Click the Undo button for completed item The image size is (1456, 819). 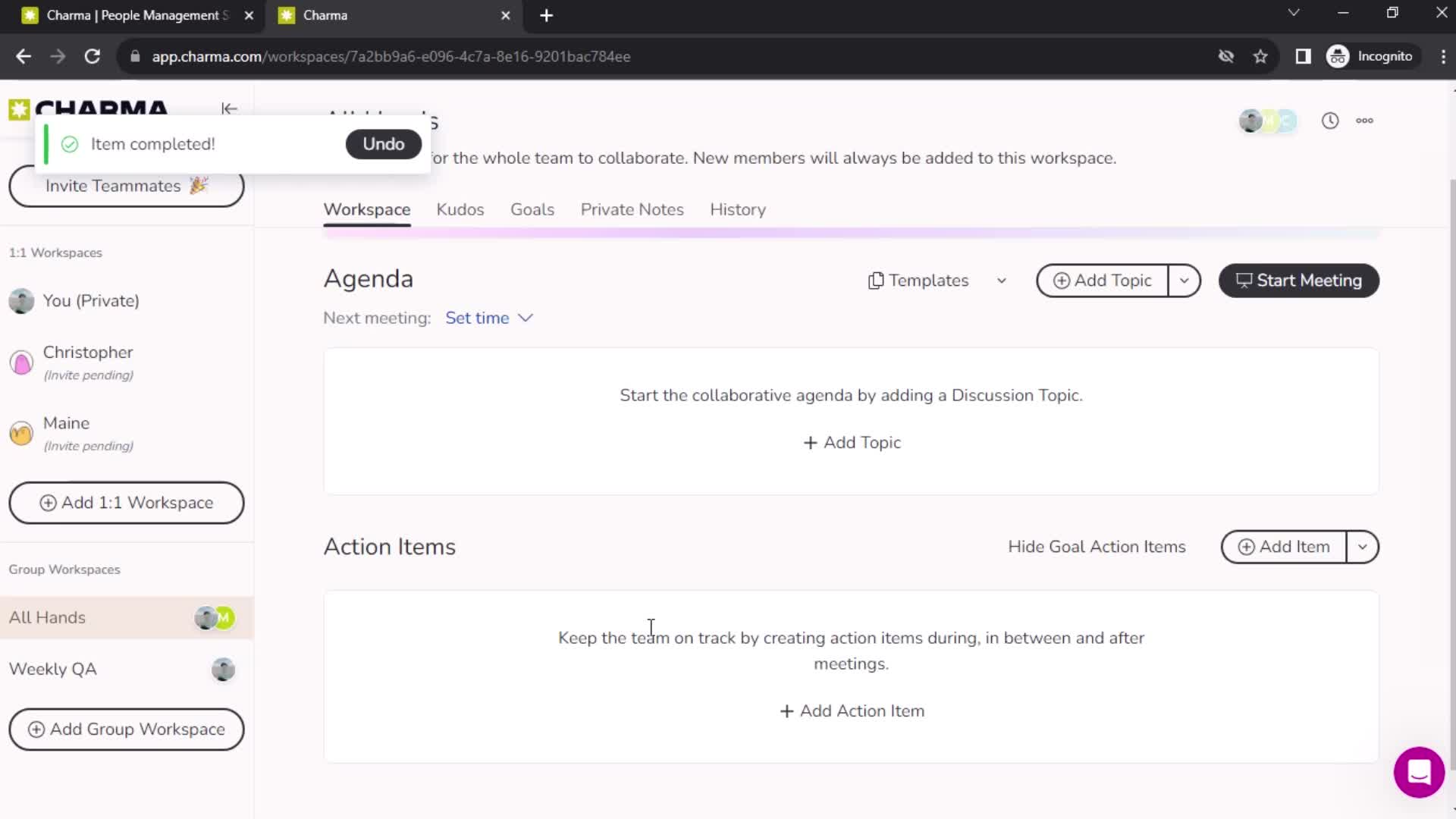[382, 143]
